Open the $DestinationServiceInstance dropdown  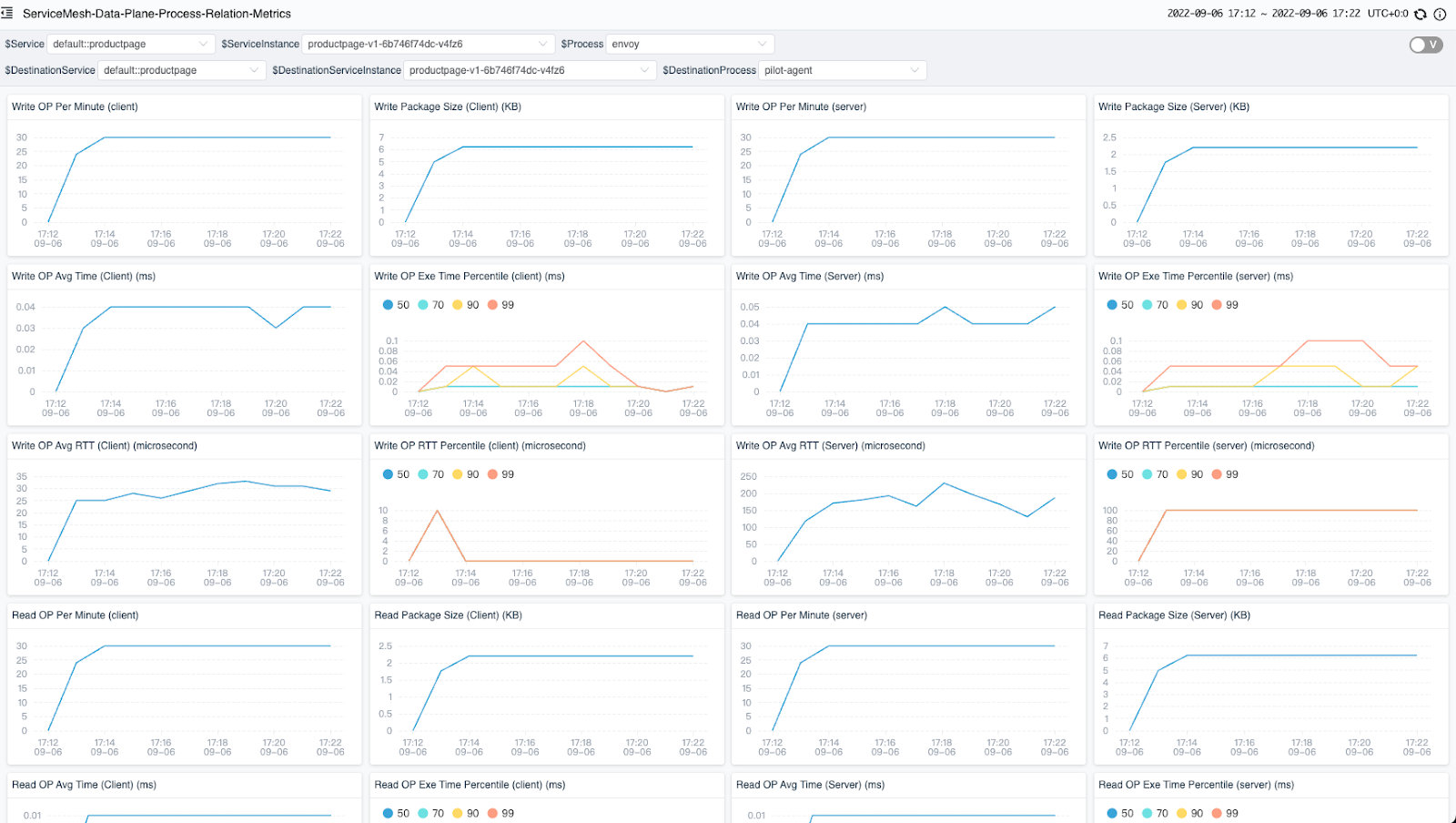[x=529, y=70]
